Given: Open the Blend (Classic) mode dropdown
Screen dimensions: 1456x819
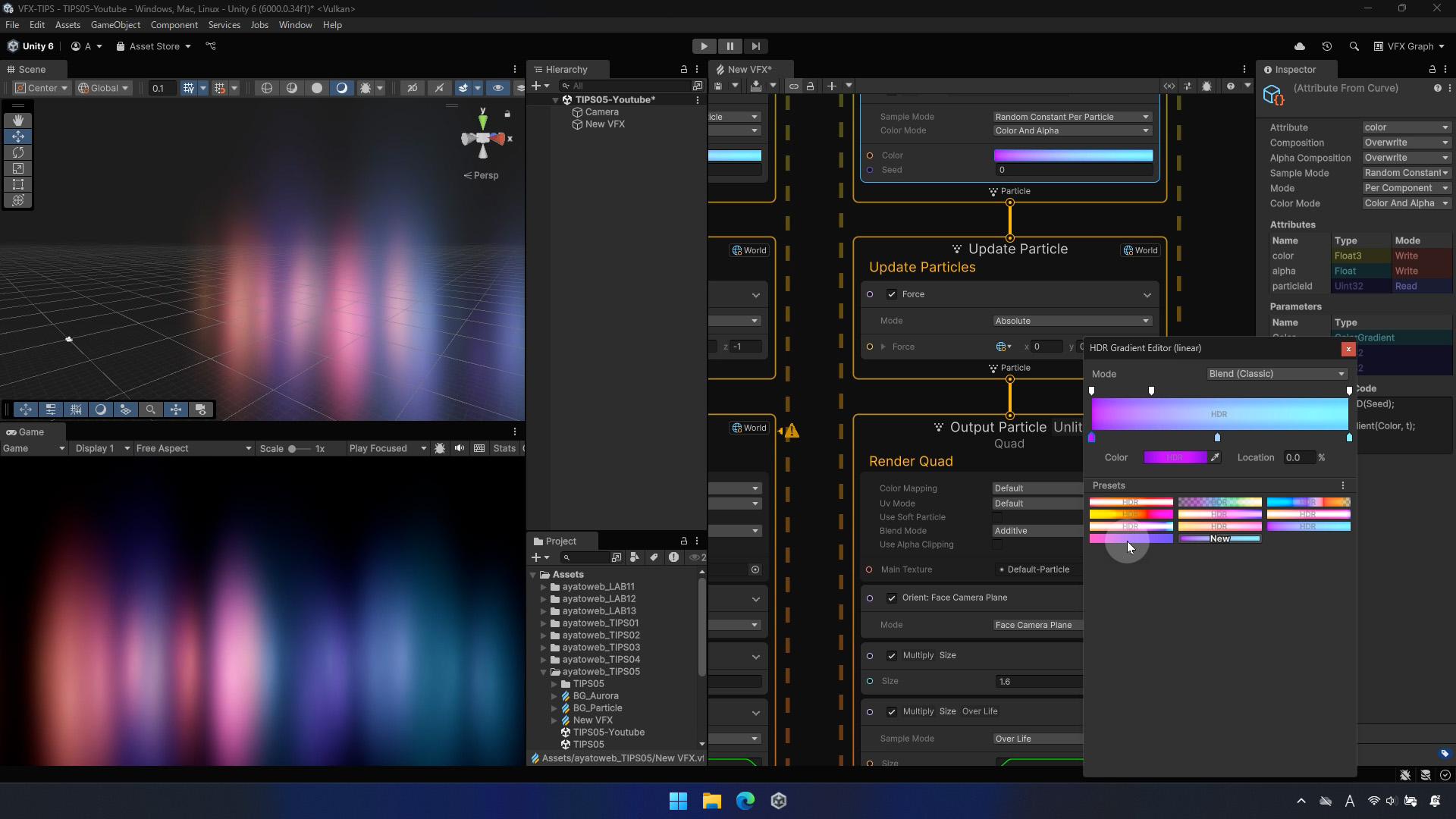Looking at the screenshot, I should 1277,374.
